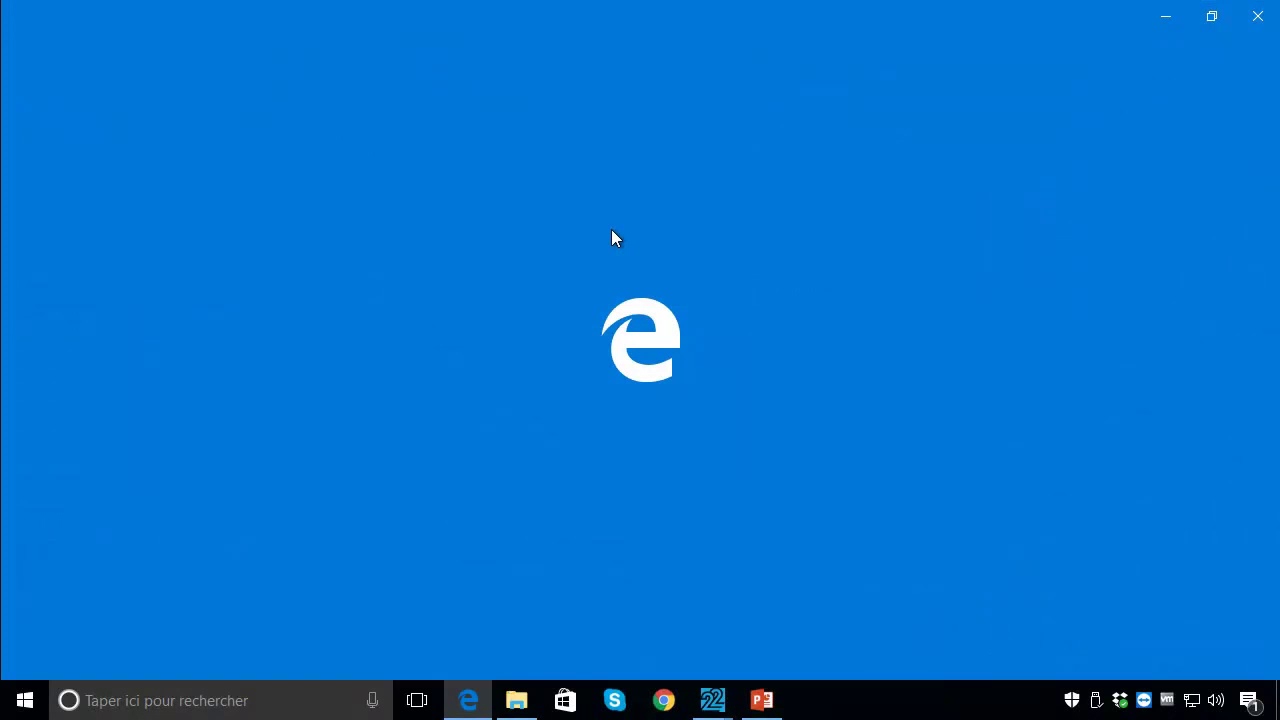Launch Google Chrome from the taskbar

663,700
